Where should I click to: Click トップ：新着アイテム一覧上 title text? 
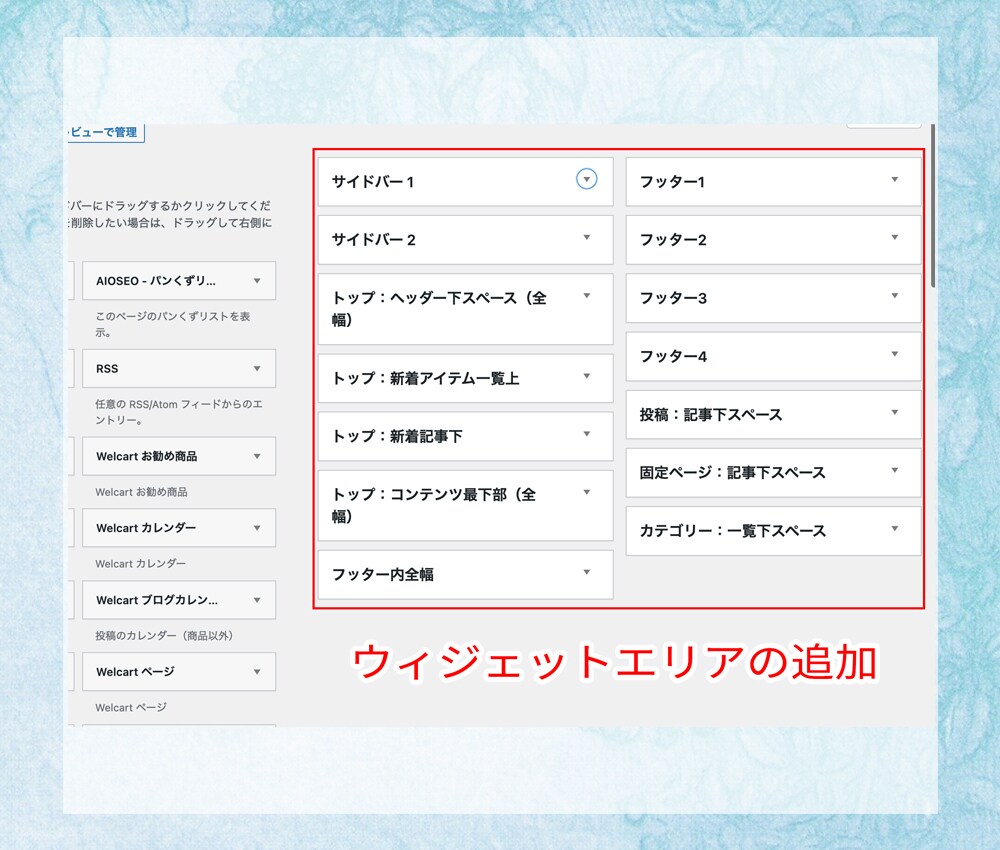(426, 378)
